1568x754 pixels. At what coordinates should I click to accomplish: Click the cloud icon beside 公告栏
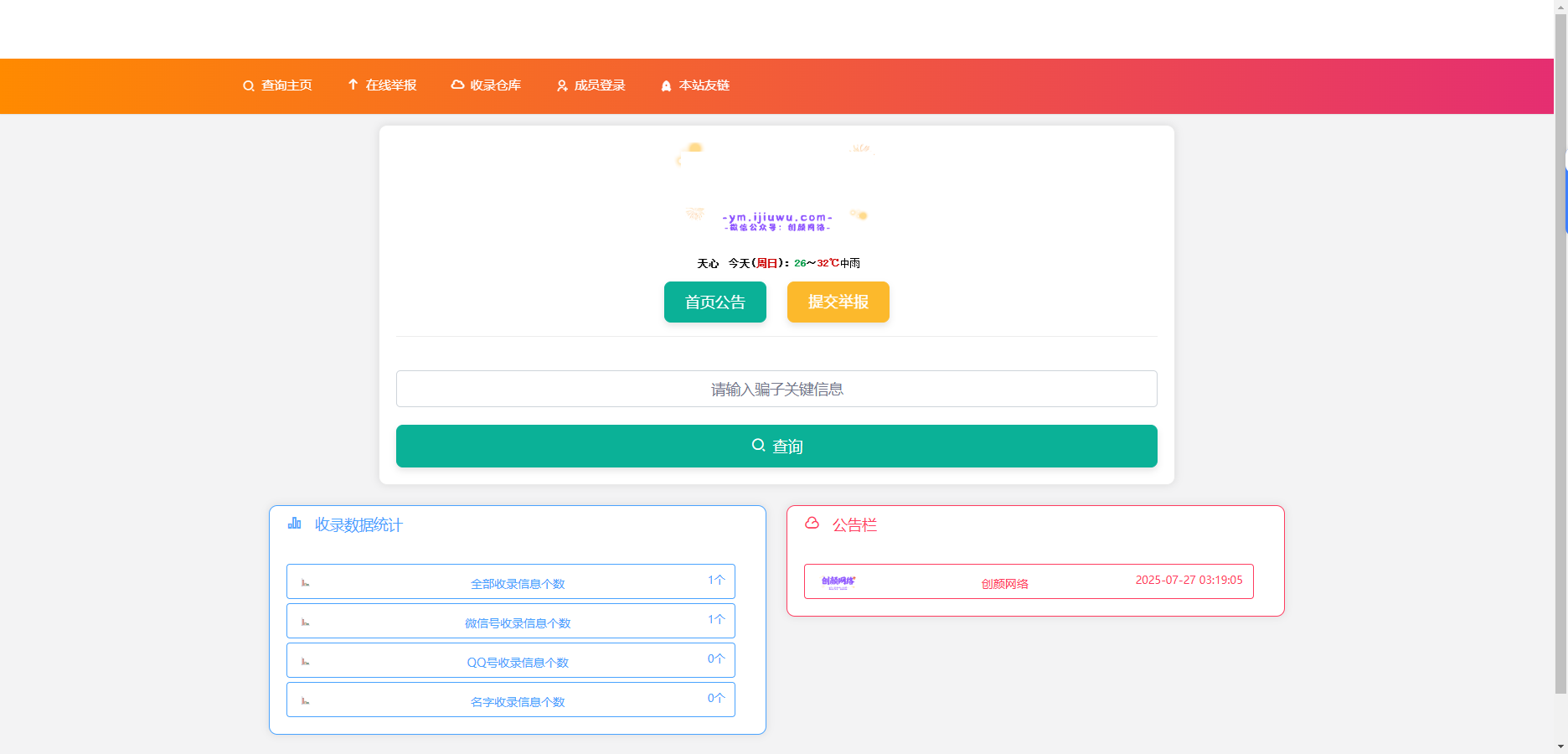(812, 523)
